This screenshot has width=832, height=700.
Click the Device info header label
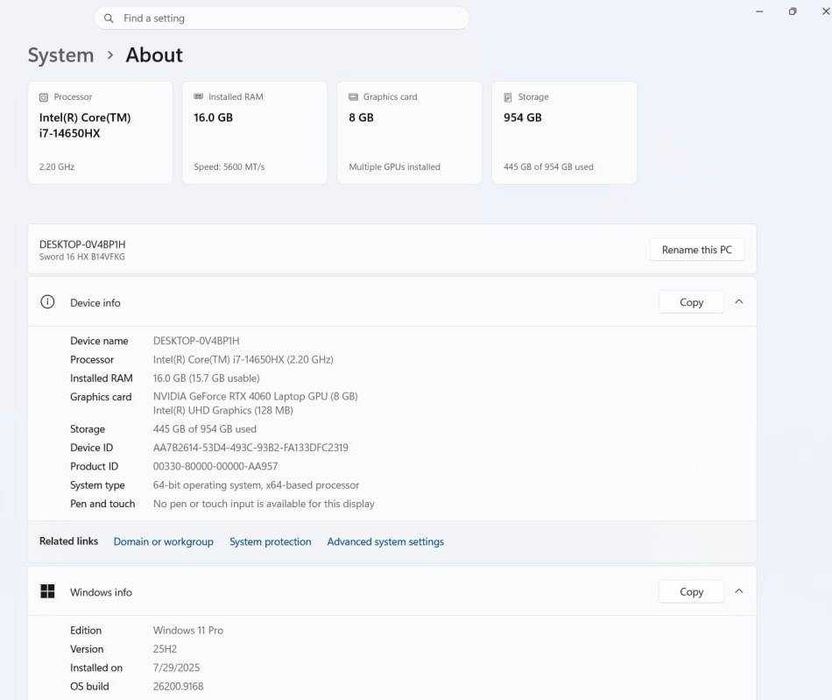click(95, 303)
